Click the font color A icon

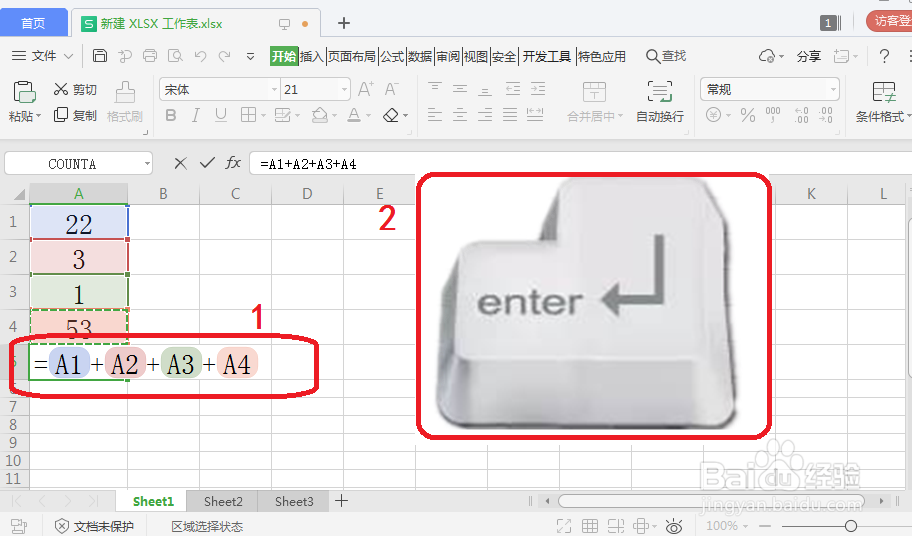pyautogui.click(x=354, y=115)
